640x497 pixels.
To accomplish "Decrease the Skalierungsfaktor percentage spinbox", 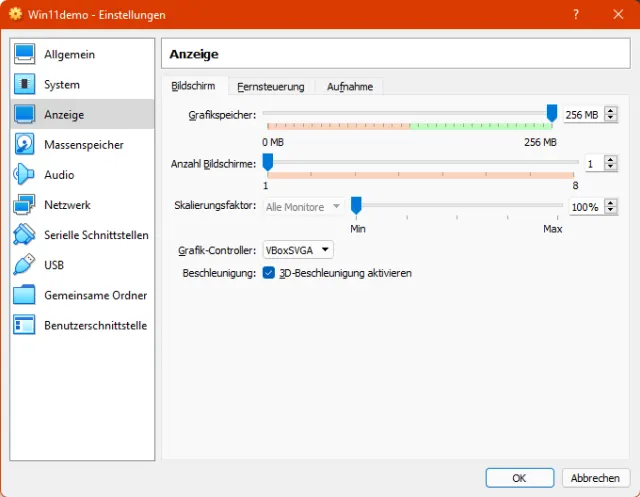I will (x=610, y=211).
